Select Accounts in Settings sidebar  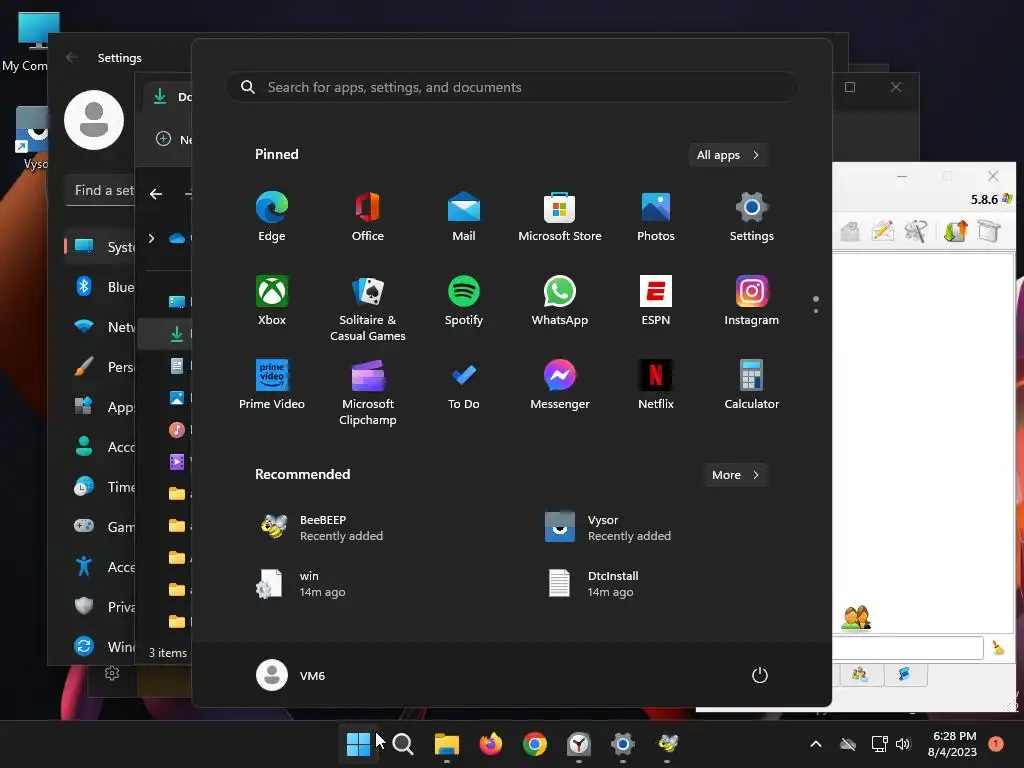tap(101, 447)
